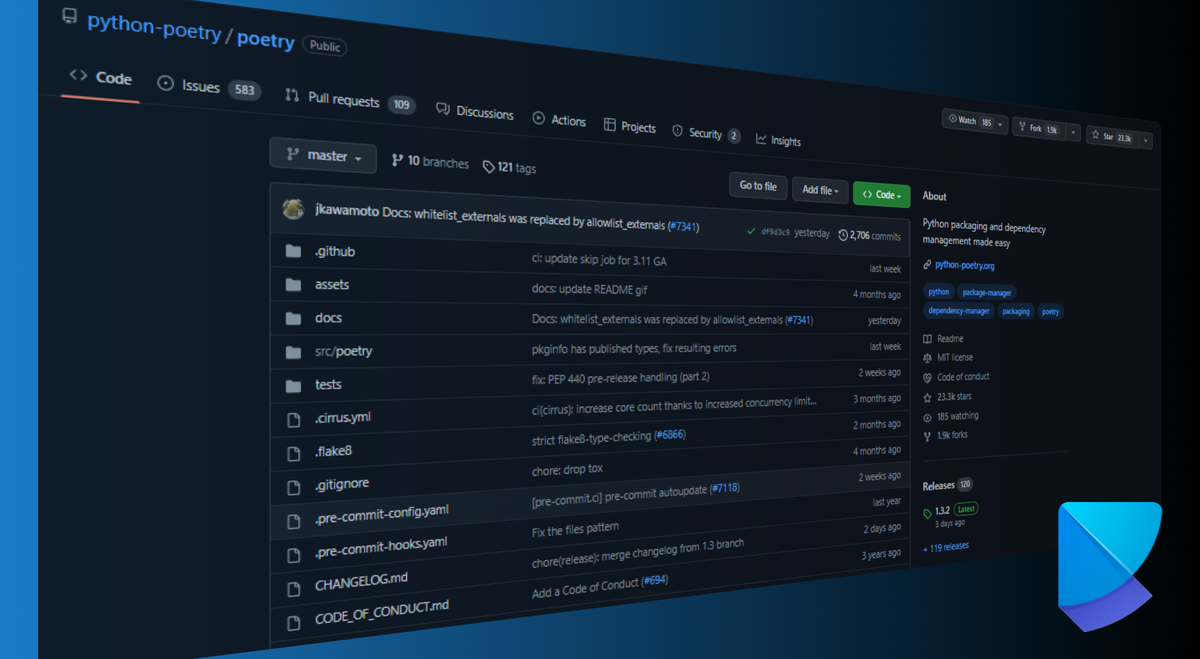This screenshot has width=1200, height=659.
Task: View the 121 tags link
Action: (x=509, y=167)
